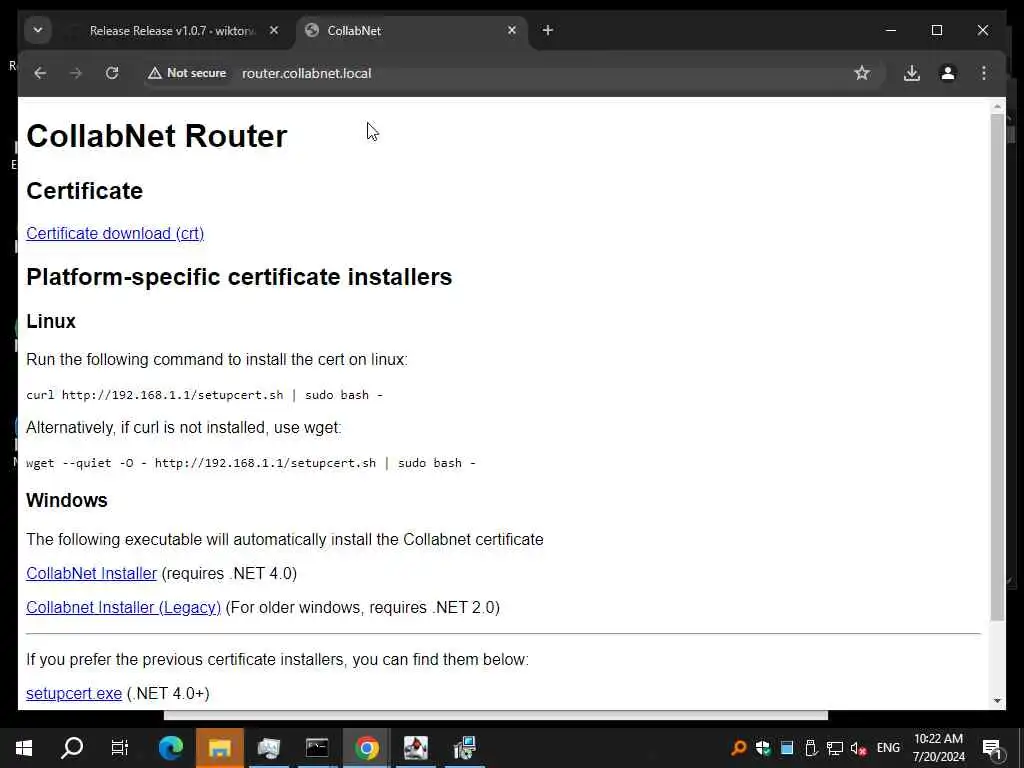This screenshot has height=768, width=1024.
Task: Switch to the Release v1.0.7 tab
Action: click(x=172, y=30)
